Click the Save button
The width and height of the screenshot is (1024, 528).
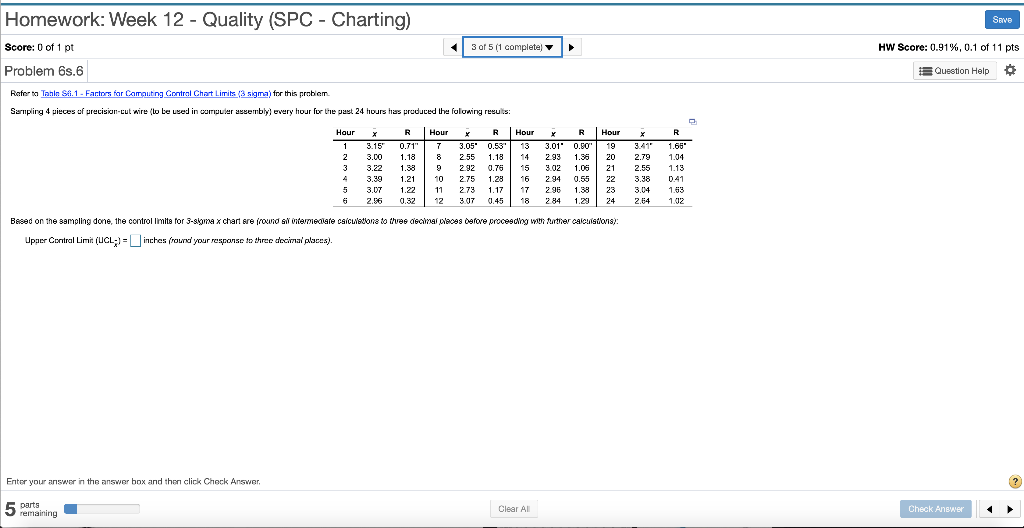click(x=1002, y=20)
